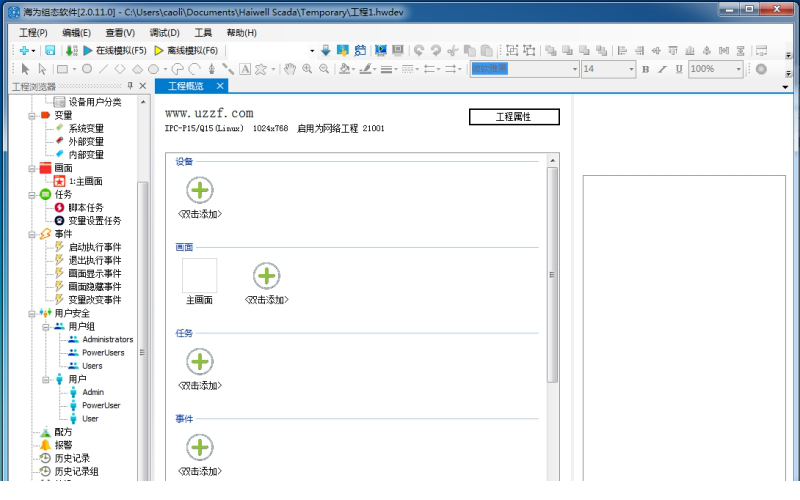Click the copy icon in toolbar
This screenshot has height=500, width=800.
tap(469, 50)
